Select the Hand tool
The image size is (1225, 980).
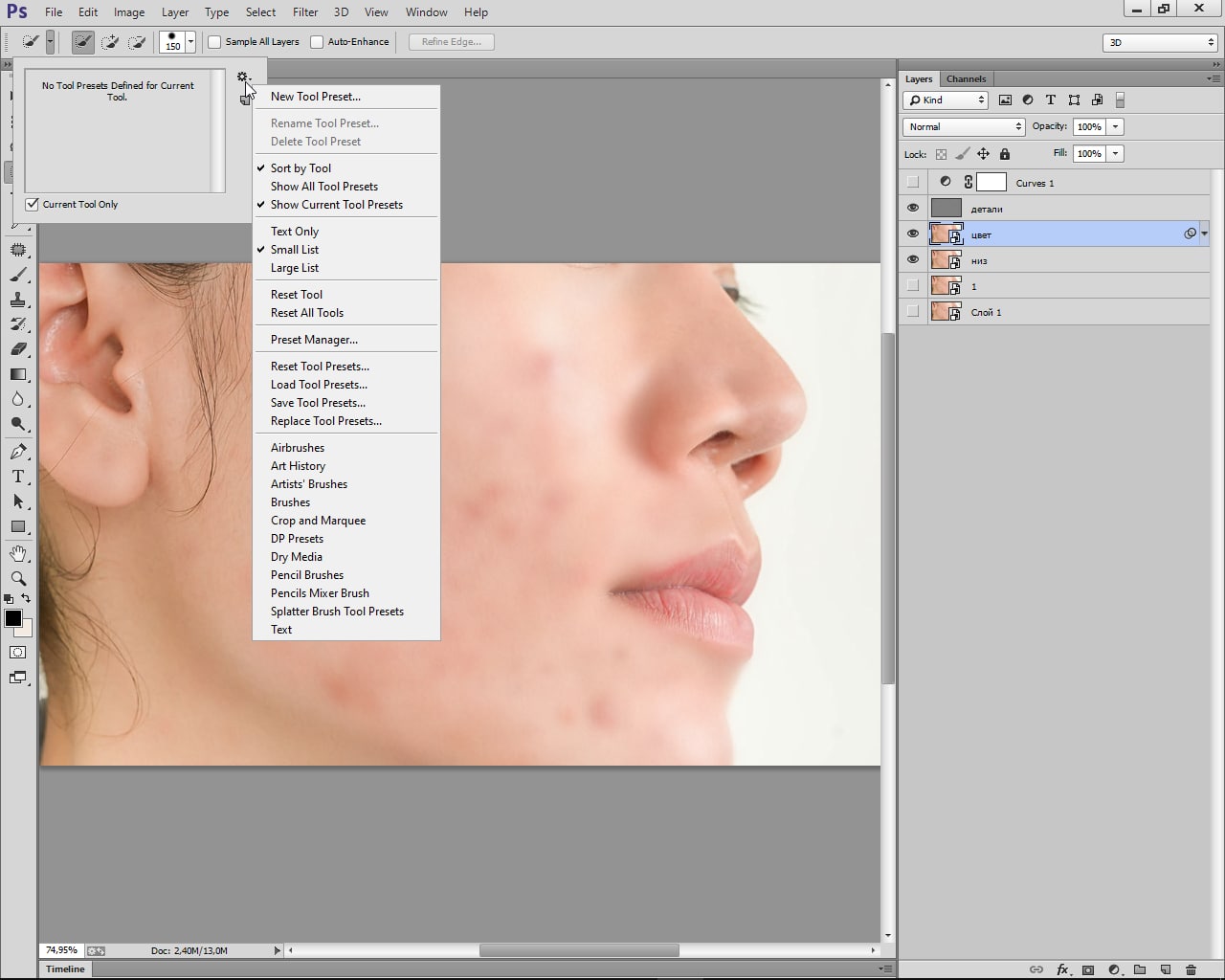[18, 554]
